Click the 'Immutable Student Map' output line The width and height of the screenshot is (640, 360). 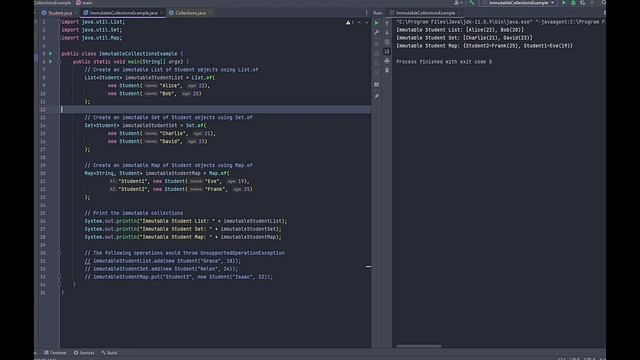[484, 46]
